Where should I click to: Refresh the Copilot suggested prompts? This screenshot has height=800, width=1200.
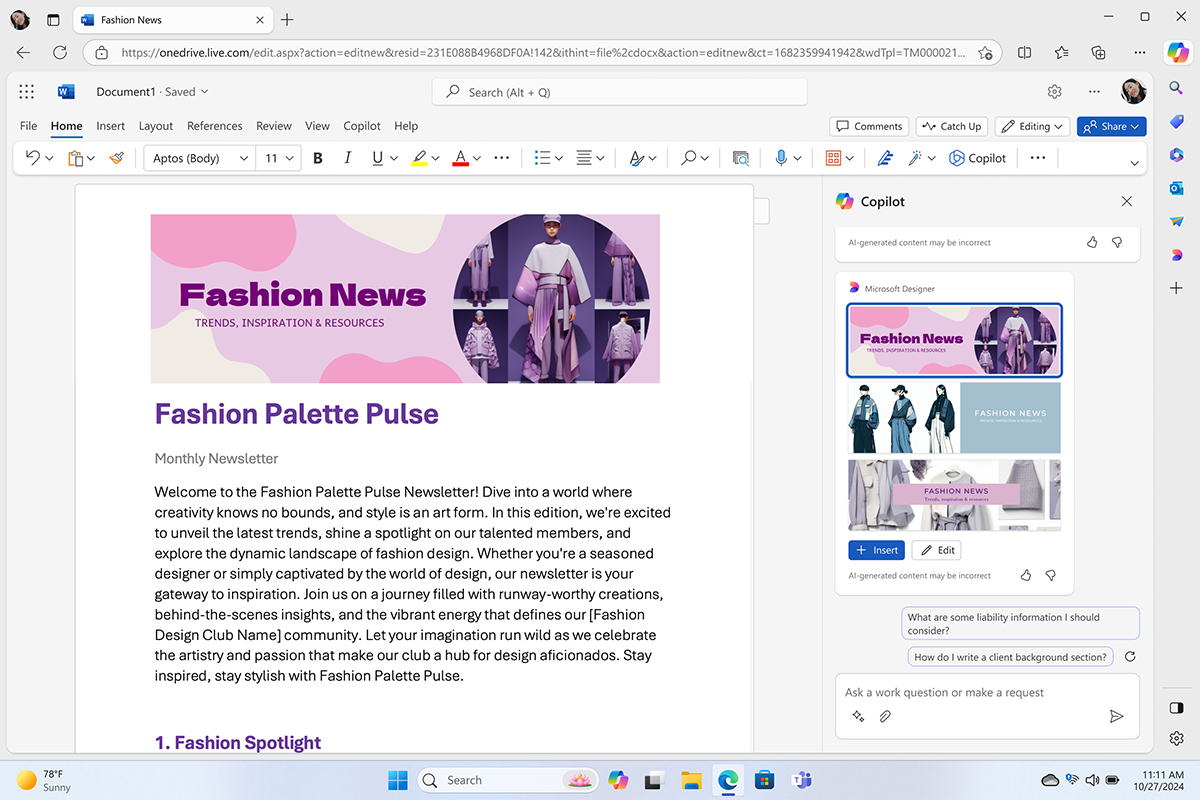click(x=1130, y=657)
